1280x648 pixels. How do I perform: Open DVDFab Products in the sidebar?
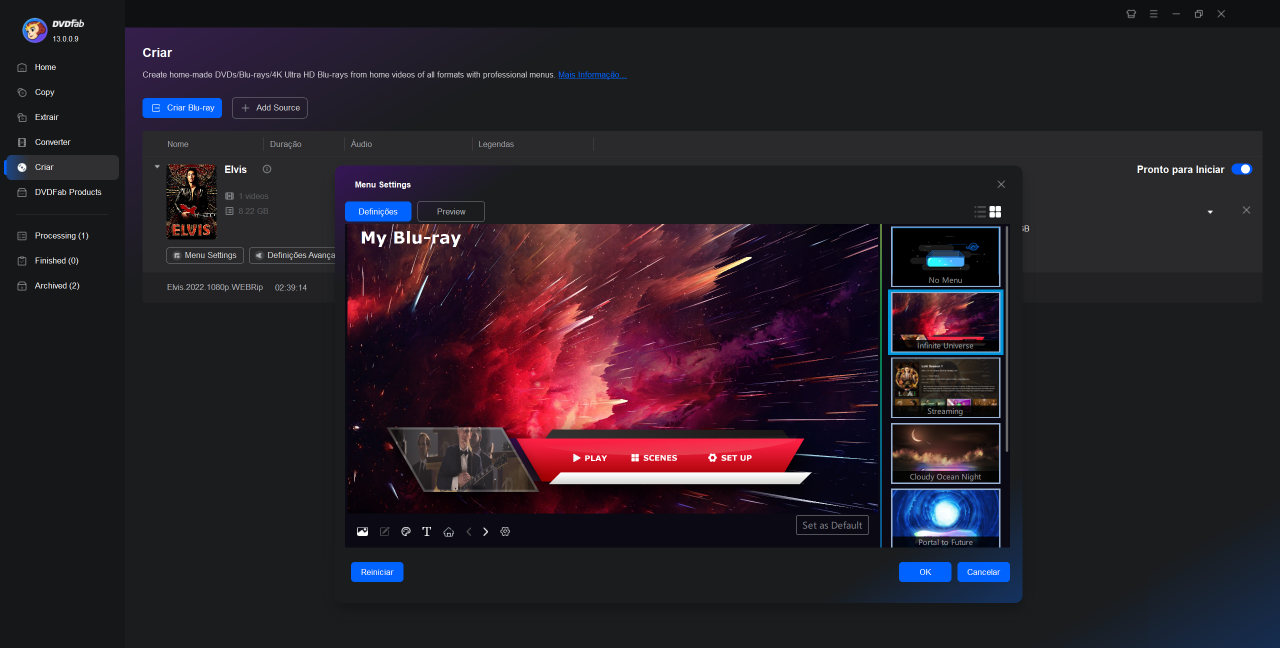62,192
